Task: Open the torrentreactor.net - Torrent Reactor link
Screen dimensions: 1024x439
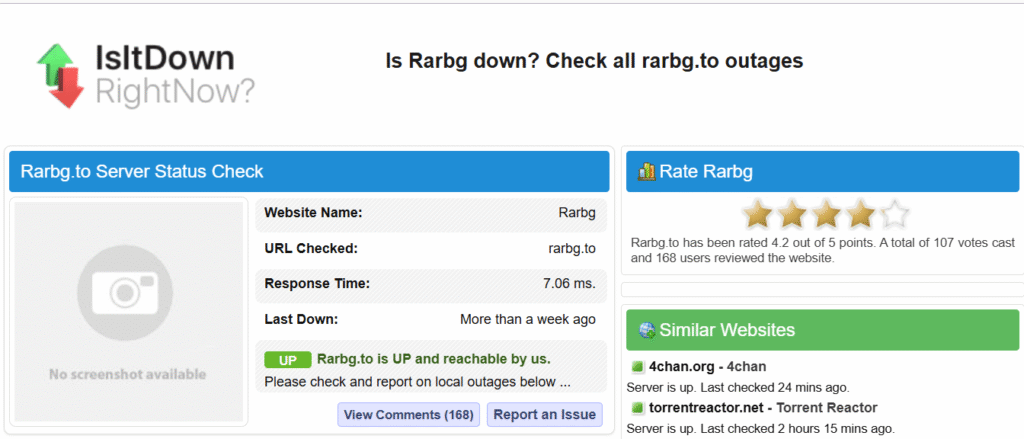Action: [763, 408]
